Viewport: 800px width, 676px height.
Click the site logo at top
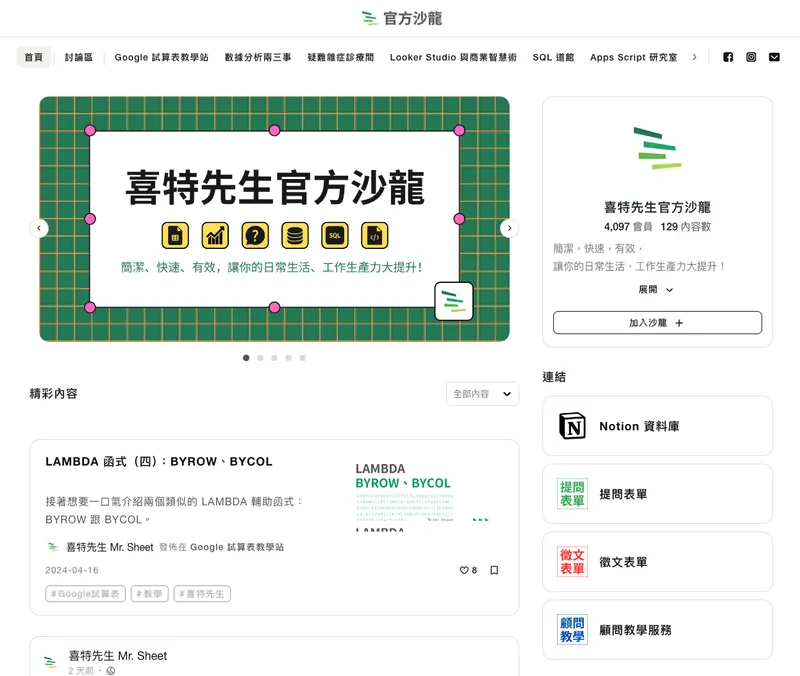(x=369, y=18)
